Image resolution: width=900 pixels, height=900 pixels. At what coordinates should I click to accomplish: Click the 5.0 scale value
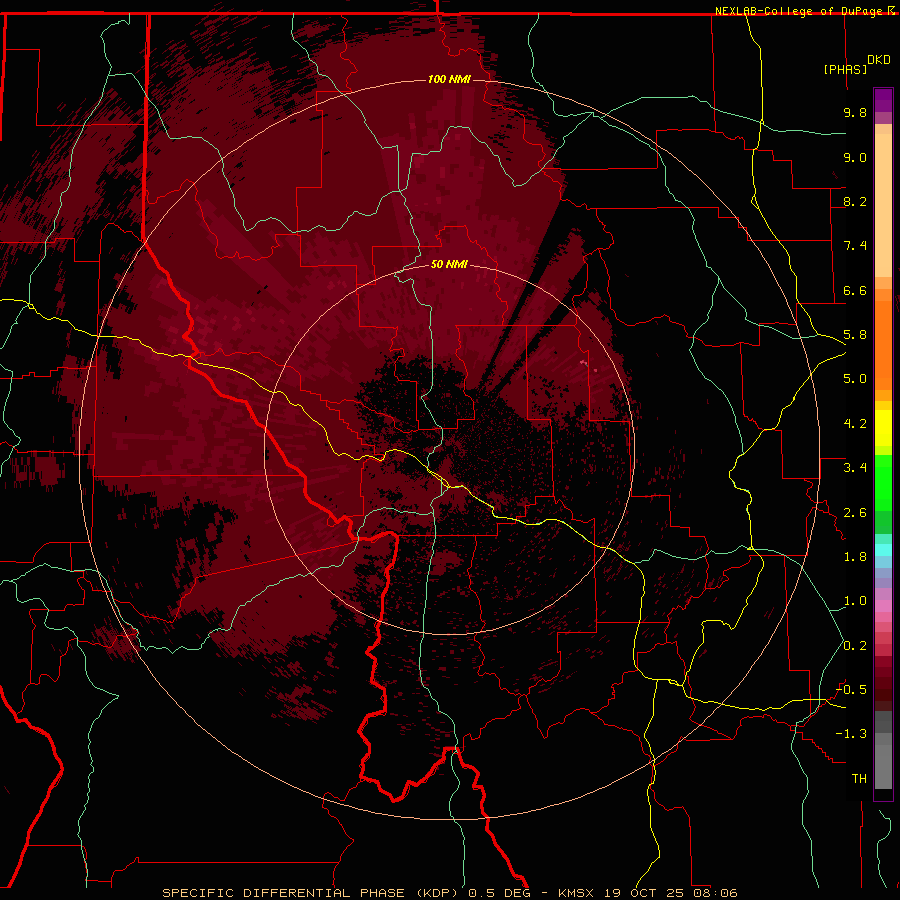pyautogui.click(x=855, y=379)
